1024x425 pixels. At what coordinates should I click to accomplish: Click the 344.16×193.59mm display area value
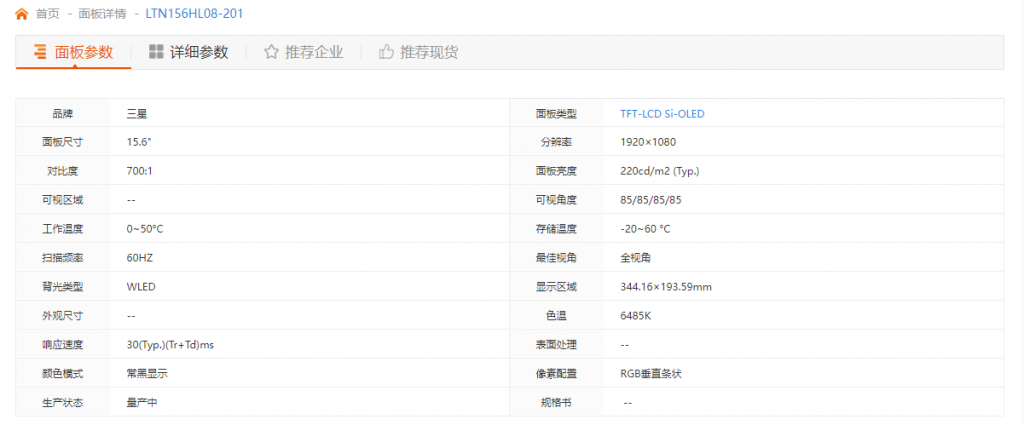coord(665,287)
